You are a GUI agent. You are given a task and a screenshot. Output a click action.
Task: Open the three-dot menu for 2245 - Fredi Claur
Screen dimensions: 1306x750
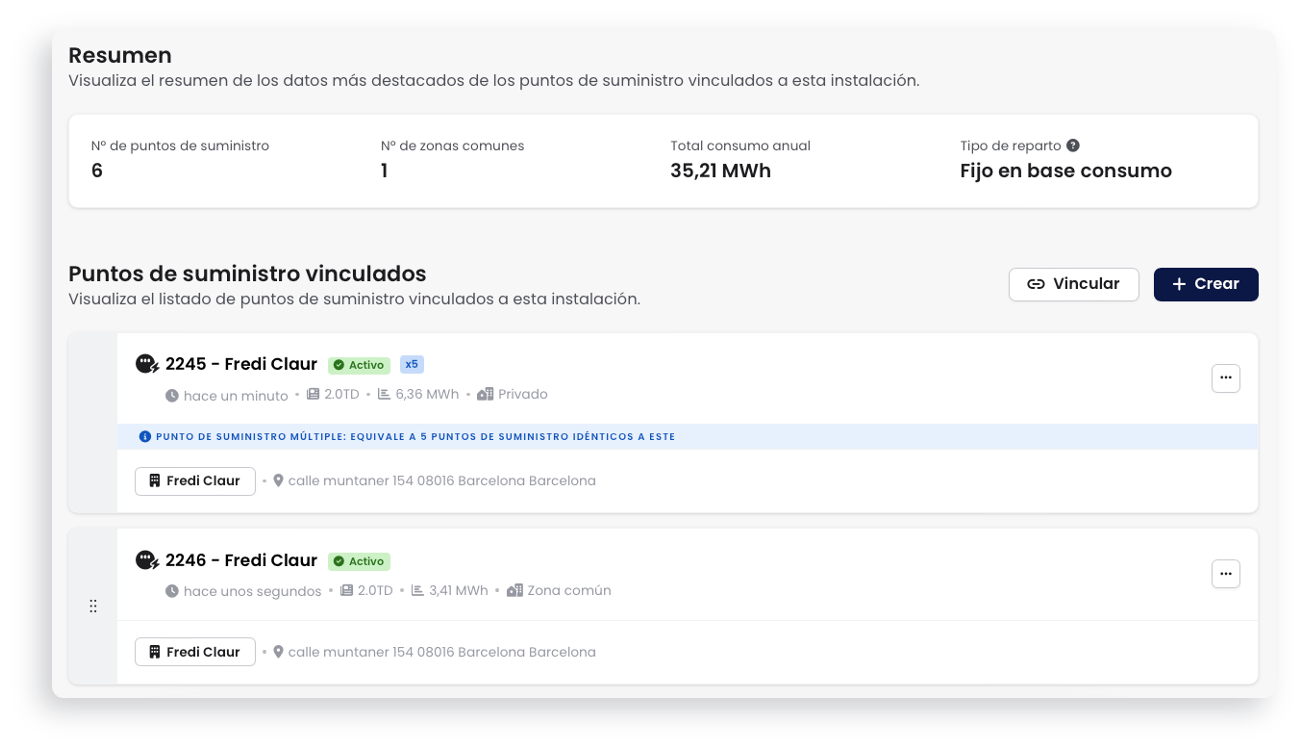tap(1226, 378)
